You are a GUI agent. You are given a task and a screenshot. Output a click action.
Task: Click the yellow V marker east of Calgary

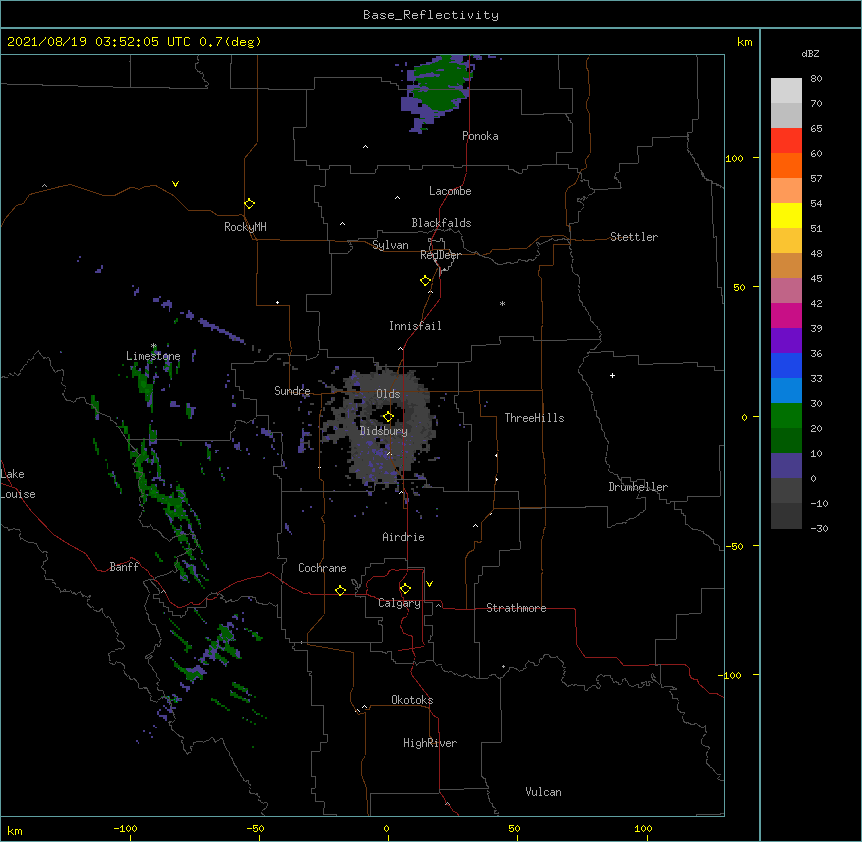pos(429,584)
